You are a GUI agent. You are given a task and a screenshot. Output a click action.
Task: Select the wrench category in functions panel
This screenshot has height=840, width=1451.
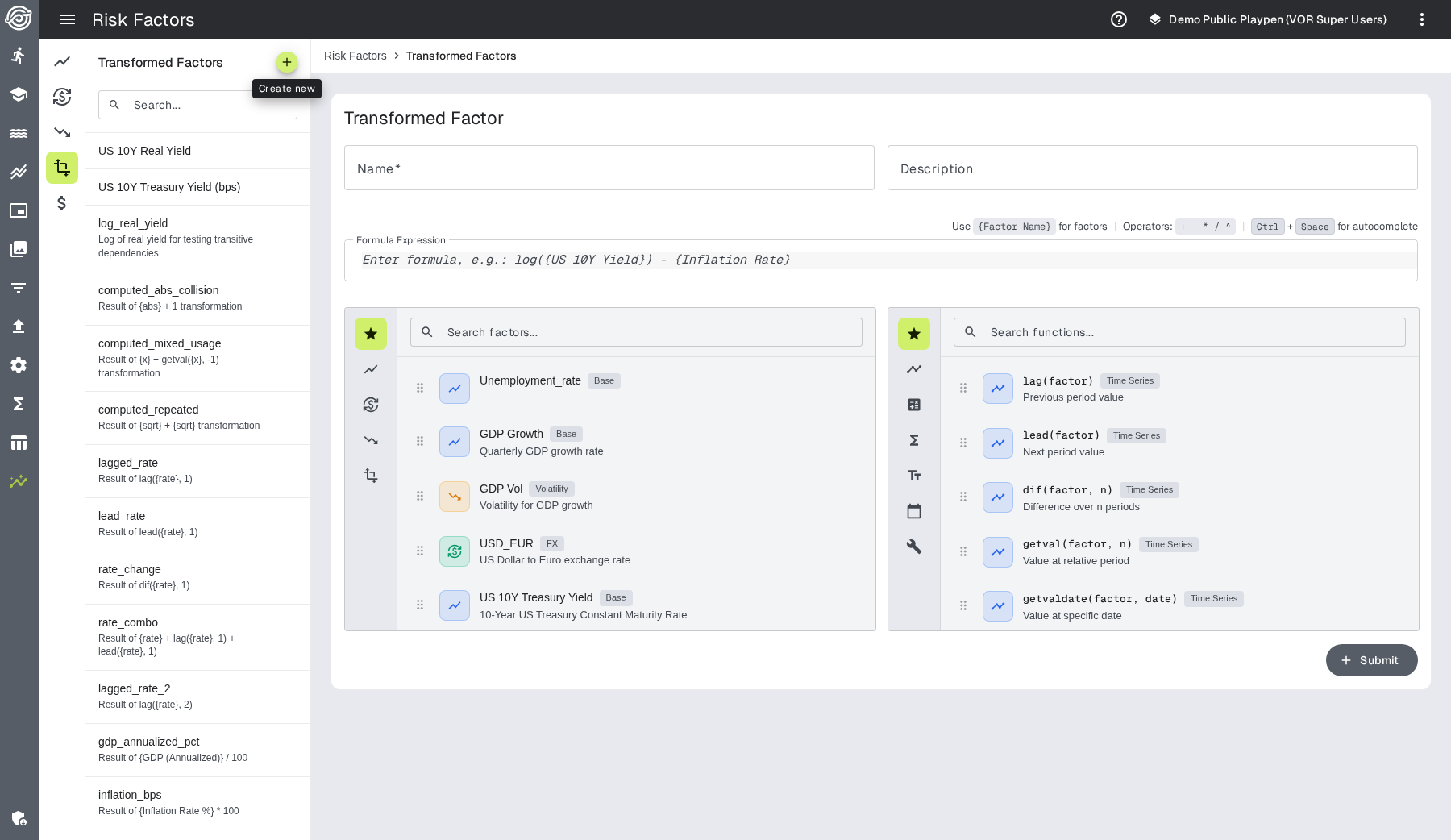click(913, 547)
